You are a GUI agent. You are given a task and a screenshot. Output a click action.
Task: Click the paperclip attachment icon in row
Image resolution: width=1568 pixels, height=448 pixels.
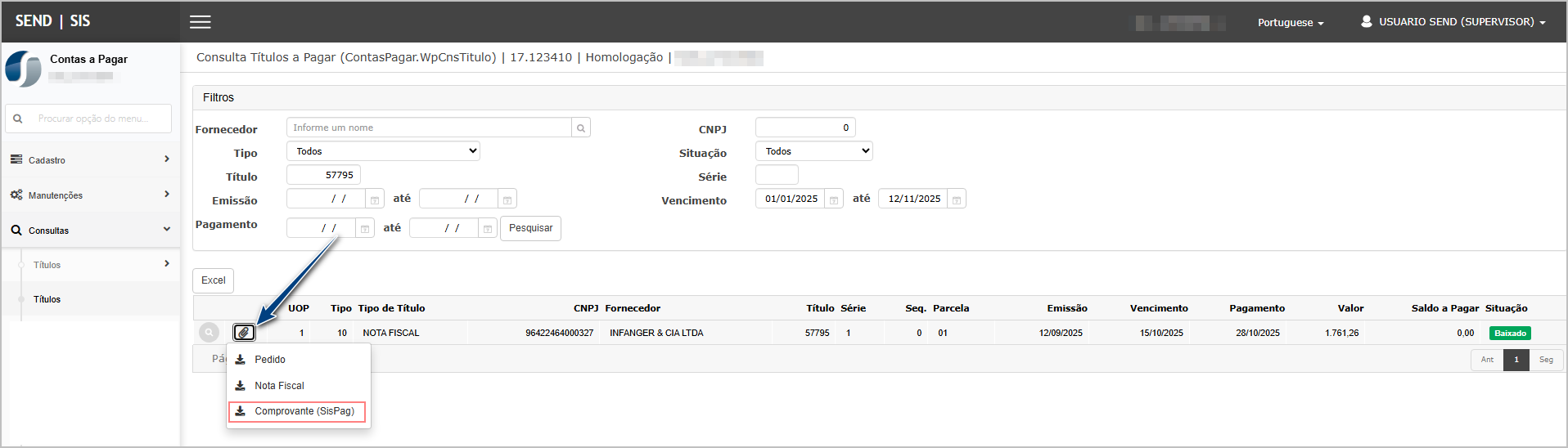[244, 333]
